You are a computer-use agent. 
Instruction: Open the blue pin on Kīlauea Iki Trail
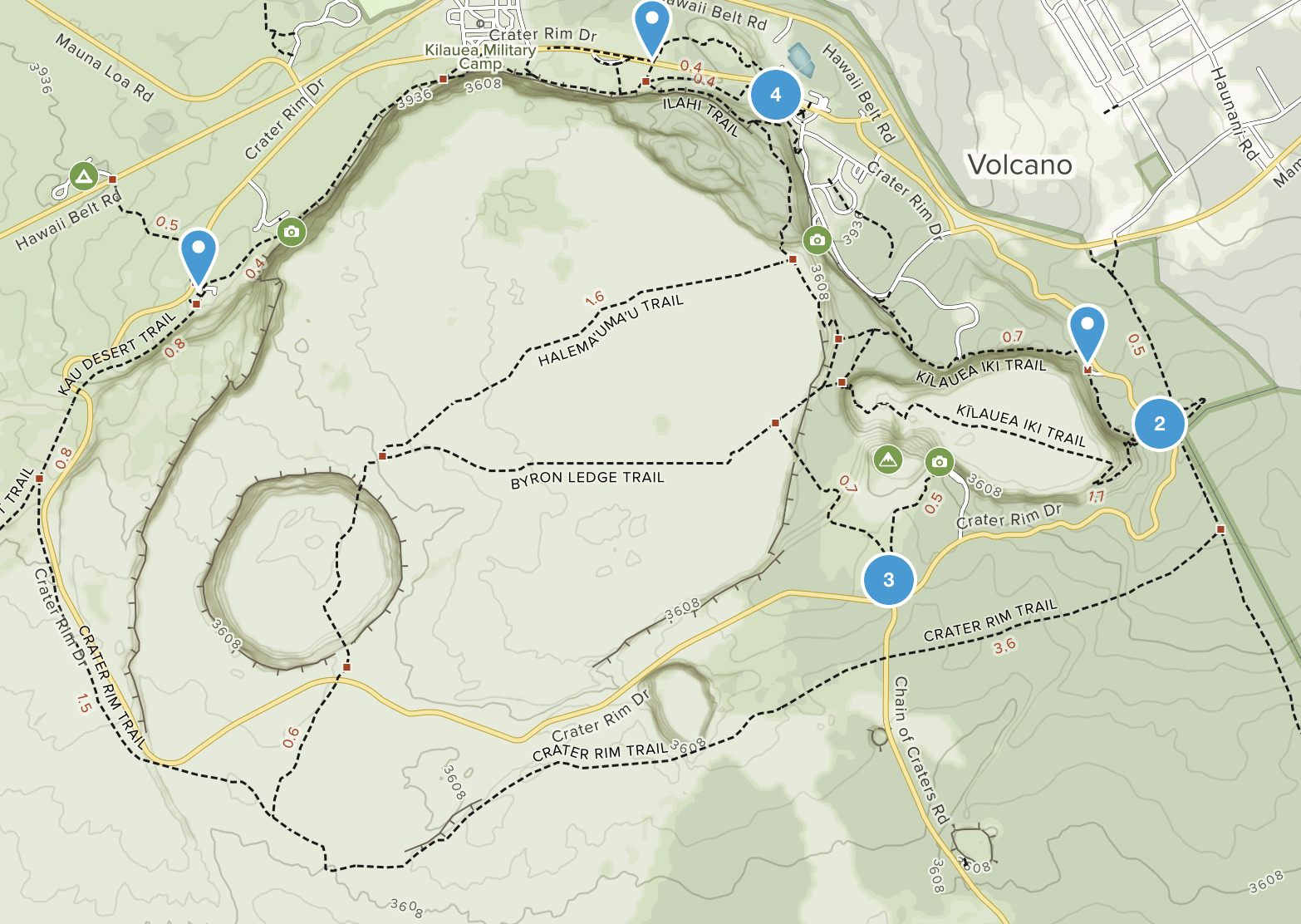click(1087, 333)
